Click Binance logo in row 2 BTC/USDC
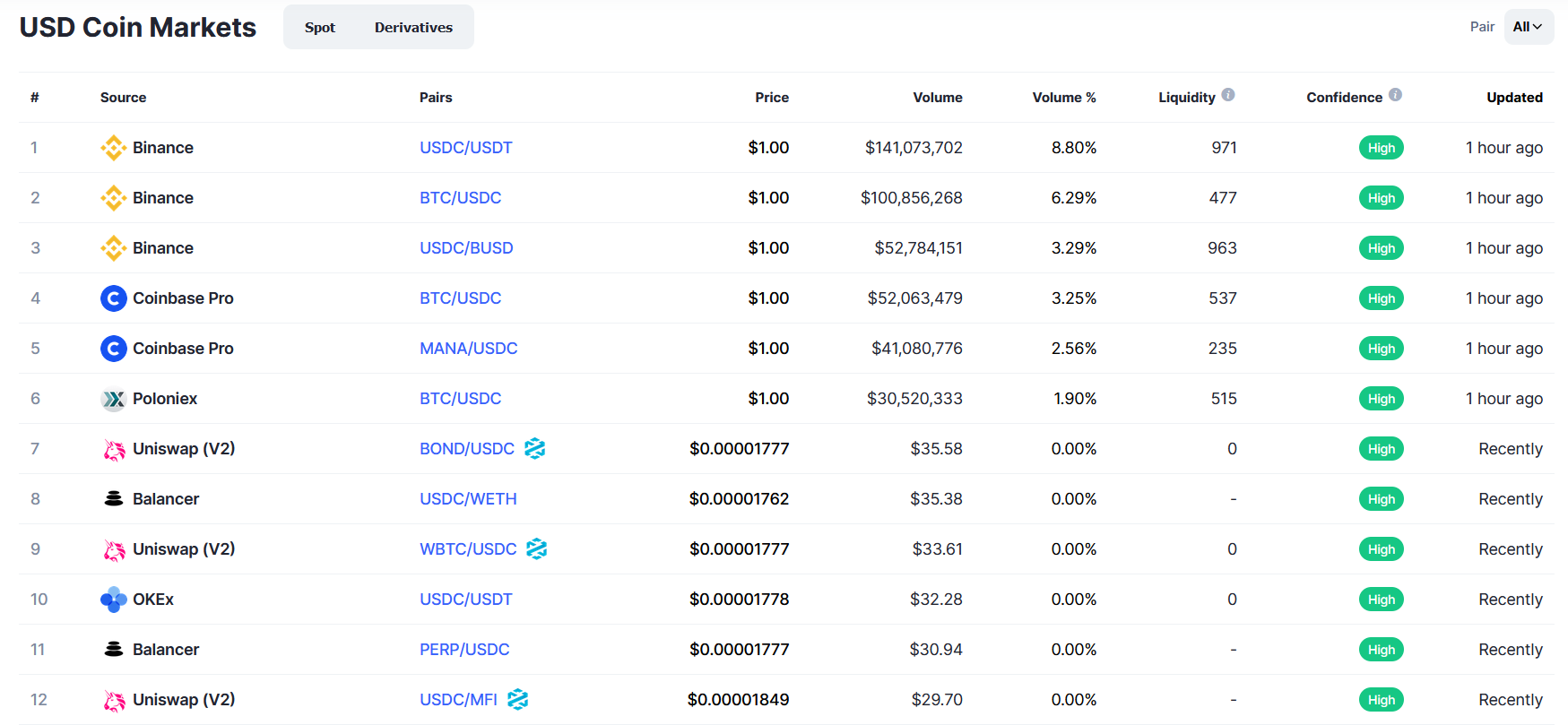The width and height of the screenshot is (1568, 725). pos(113,198)
